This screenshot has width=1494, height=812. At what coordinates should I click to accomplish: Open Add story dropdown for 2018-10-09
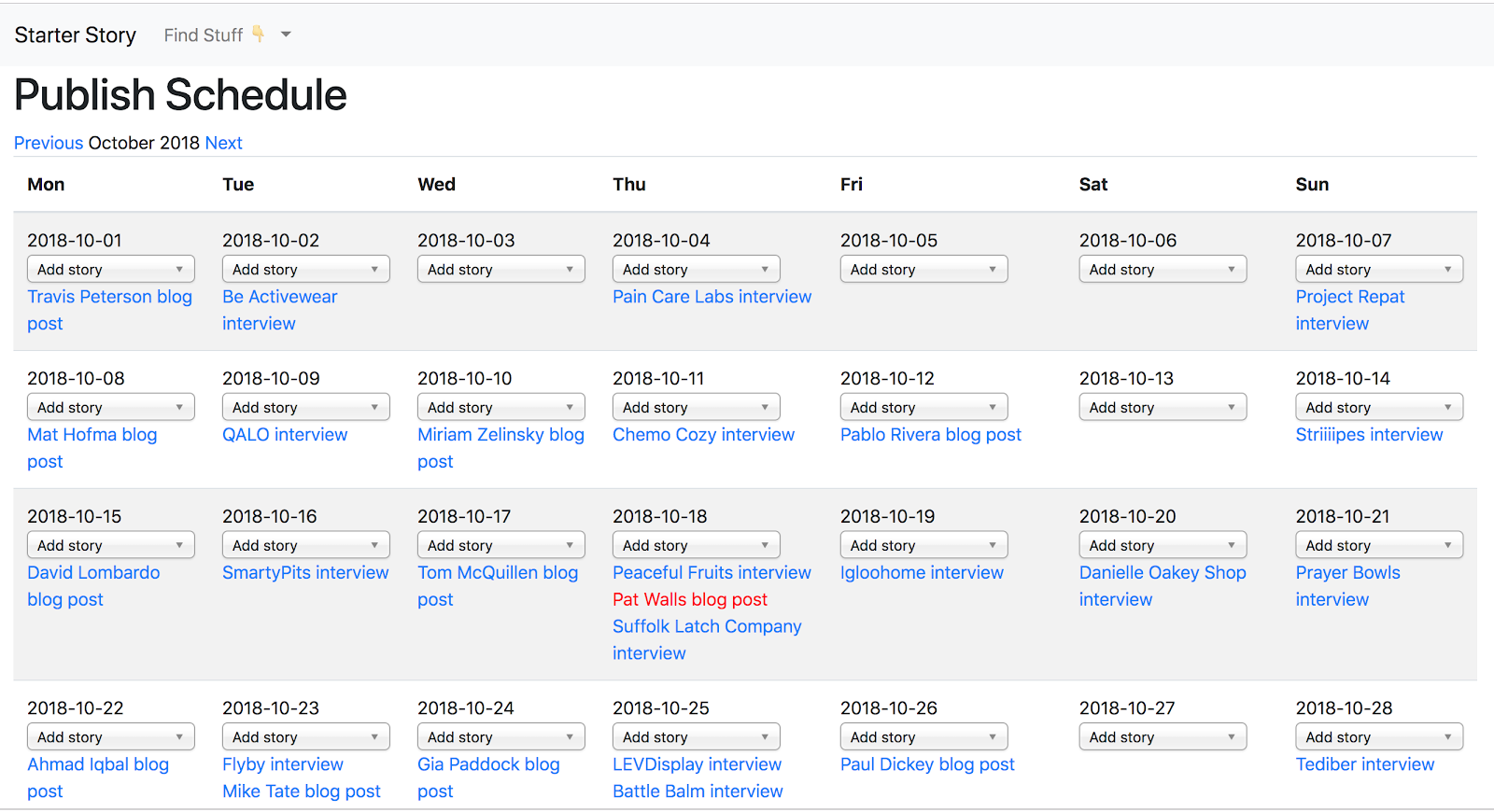pyautogui.click(x=306, y=407)
